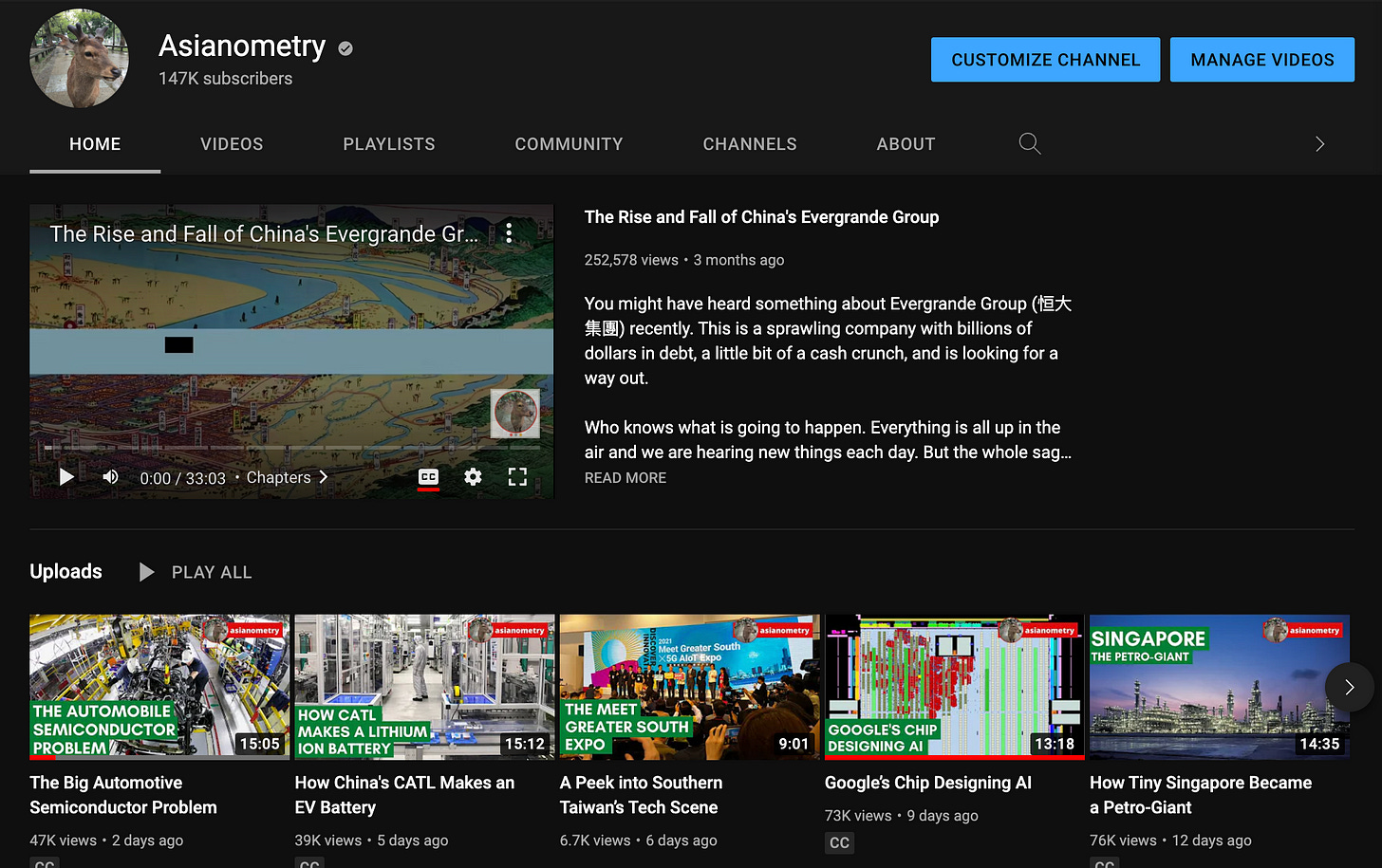
Task: Switch to the HOME tab
Action: click(95, 144)
